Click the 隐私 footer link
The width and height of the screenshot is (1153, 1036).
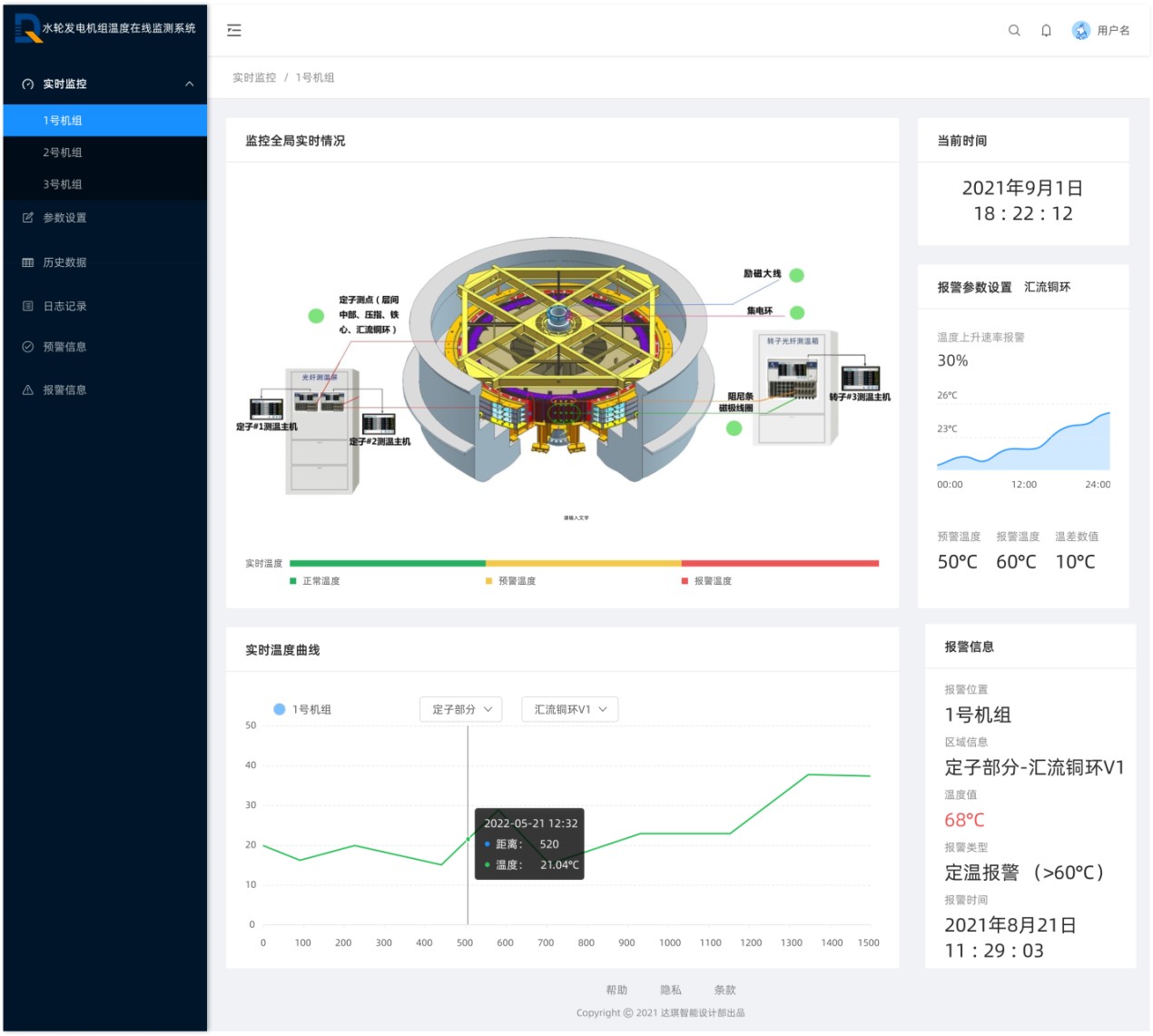(671, 990)
